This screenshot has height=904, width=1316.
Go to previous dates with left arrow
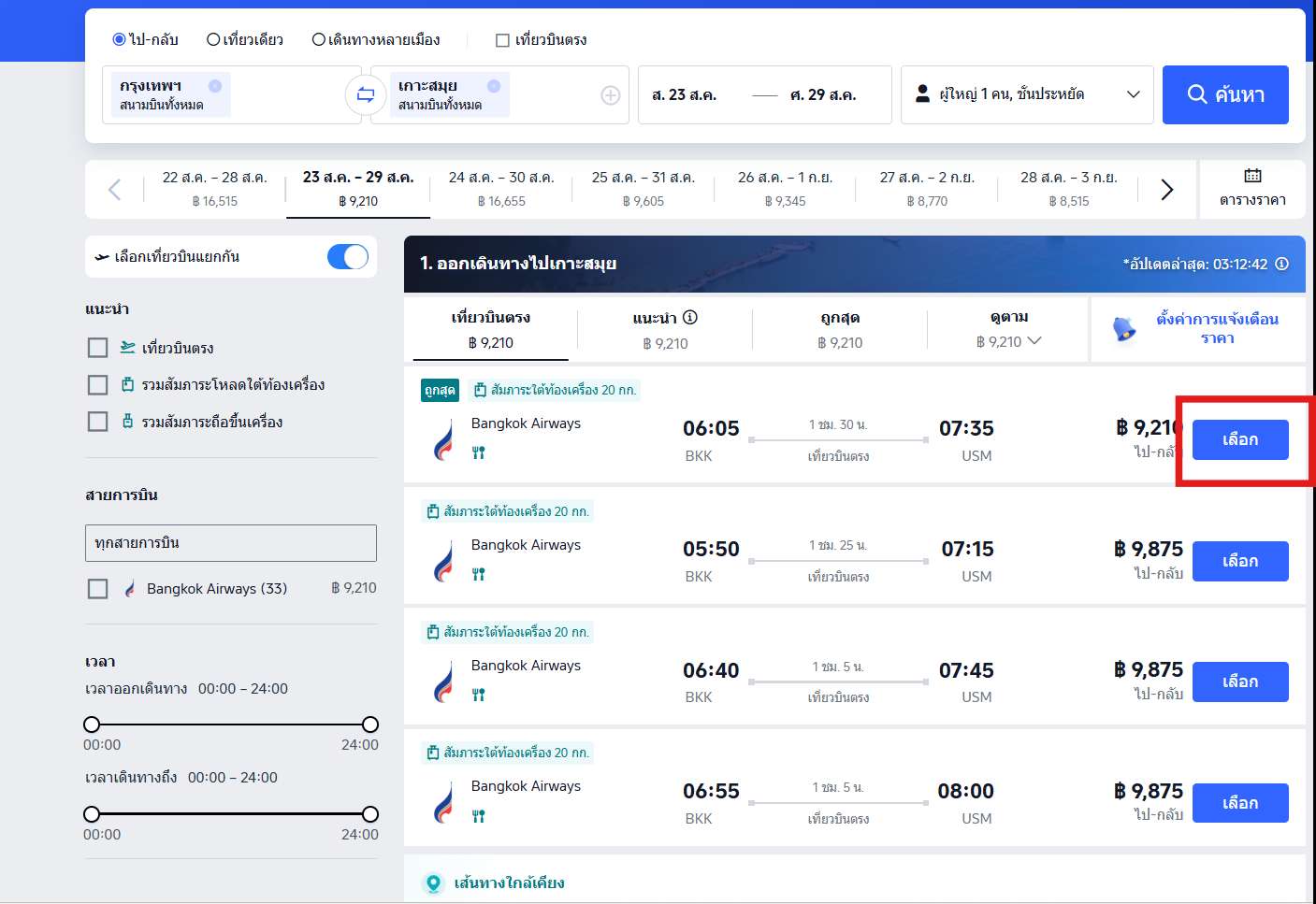(x=115, y=190)
